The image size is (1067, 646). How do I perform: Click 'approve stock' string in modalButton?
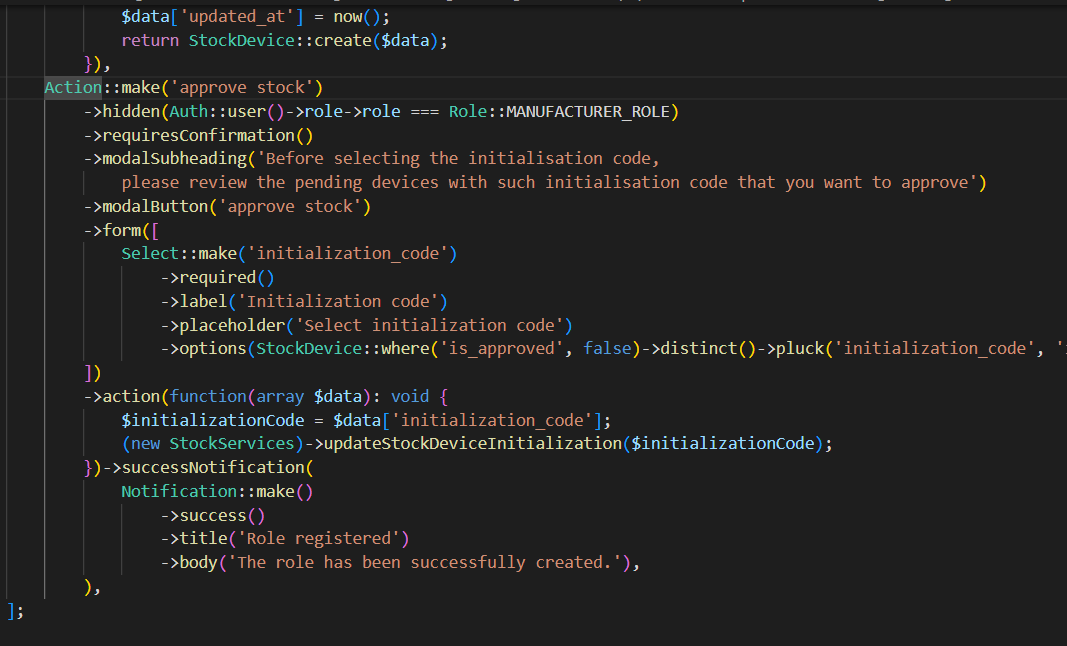point(290,206)
